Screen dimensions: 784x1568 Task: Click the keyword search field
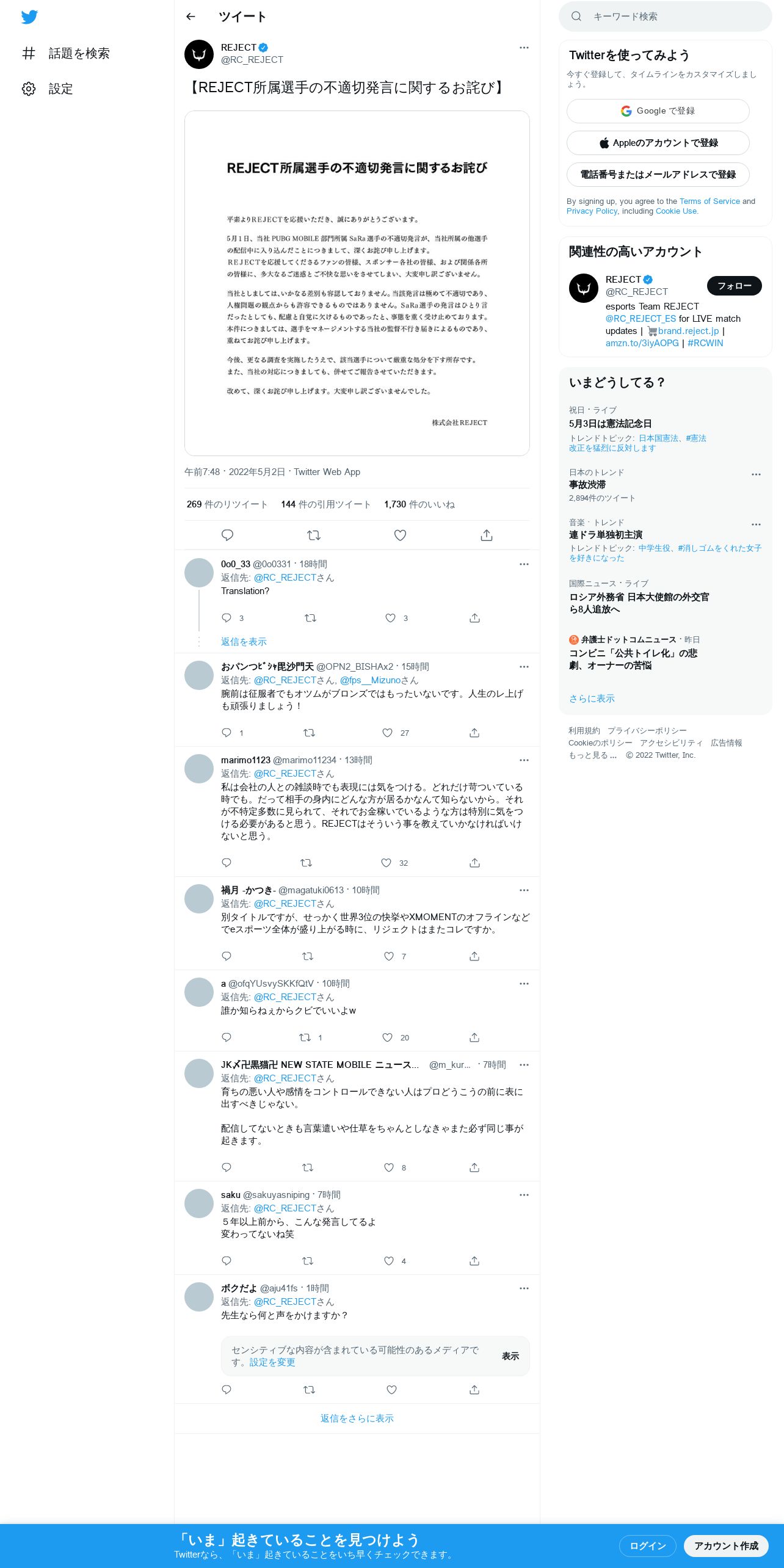(666, 16)
